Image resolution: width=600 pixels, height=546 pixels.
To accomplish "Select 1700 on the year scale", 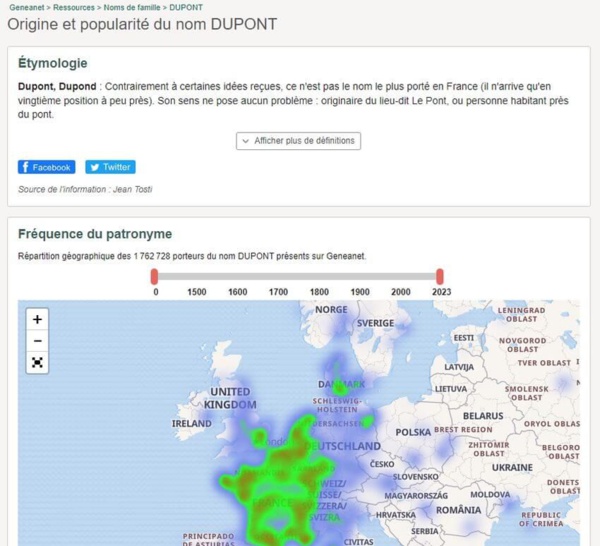I will pos(278,292).
